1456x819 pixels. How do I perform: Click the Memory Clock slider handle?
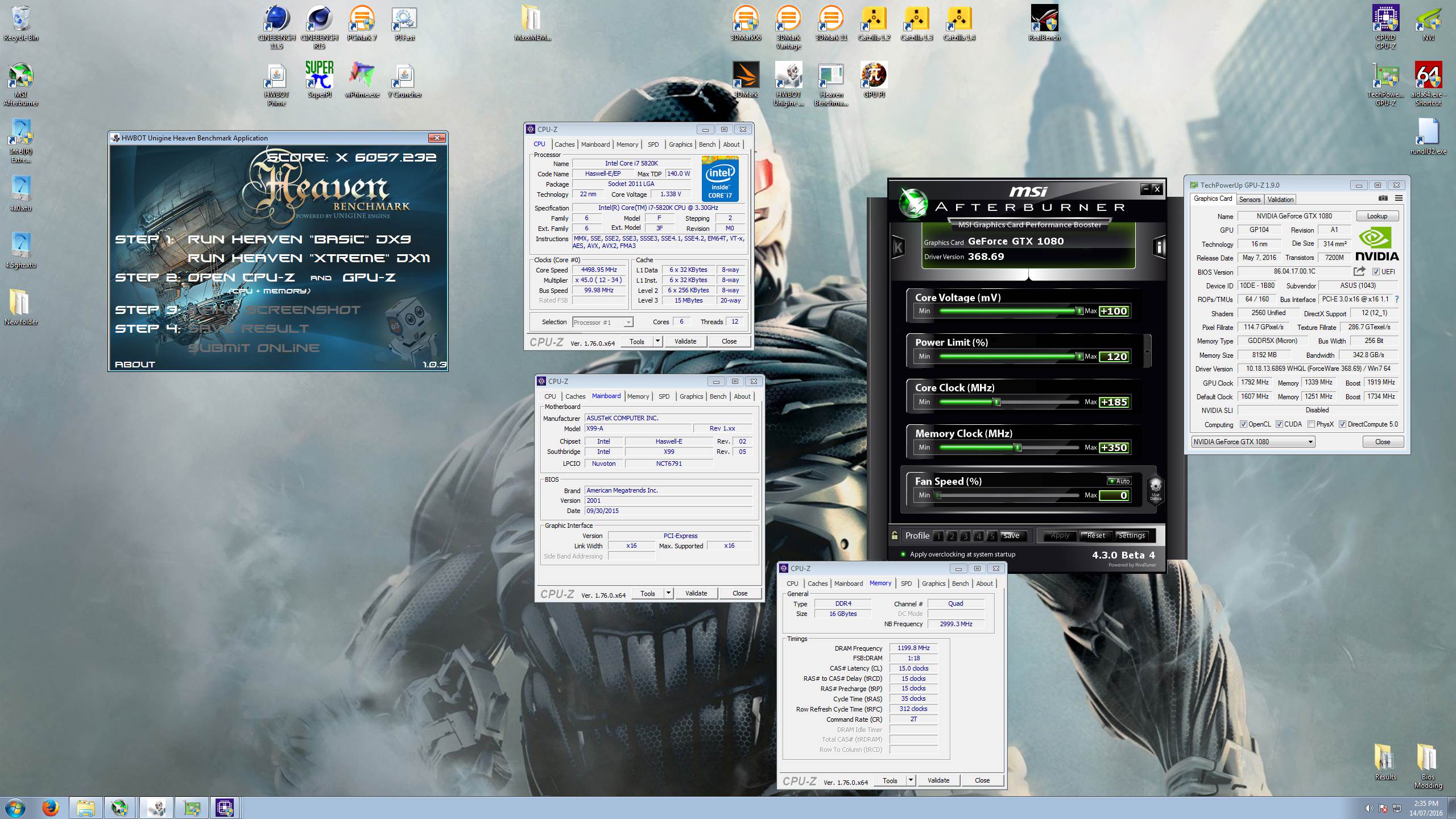pyautogui.click(x=1018, y=447)
